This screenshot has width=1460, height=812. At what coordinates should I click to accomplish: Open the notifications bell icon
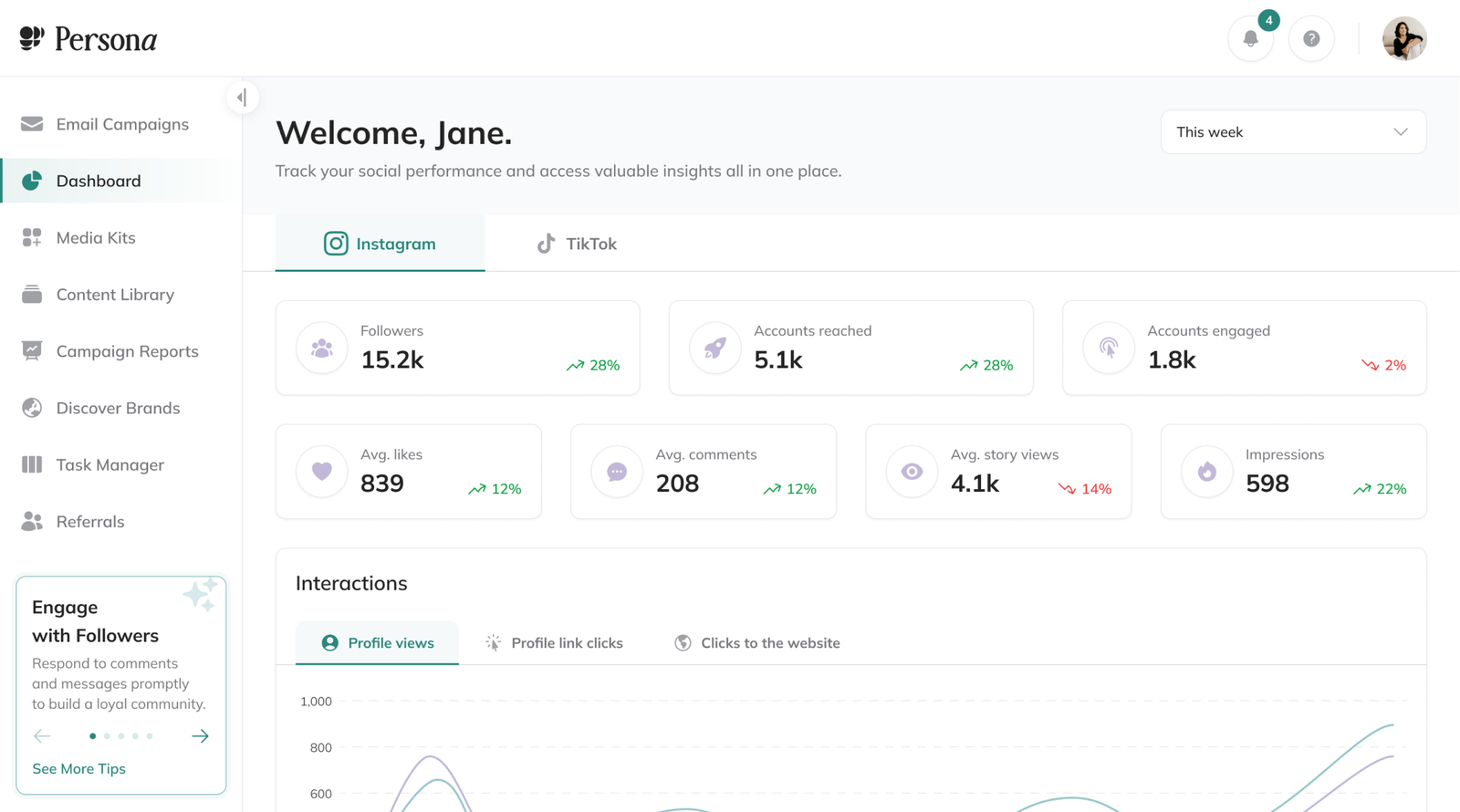tap(1250, 39)
